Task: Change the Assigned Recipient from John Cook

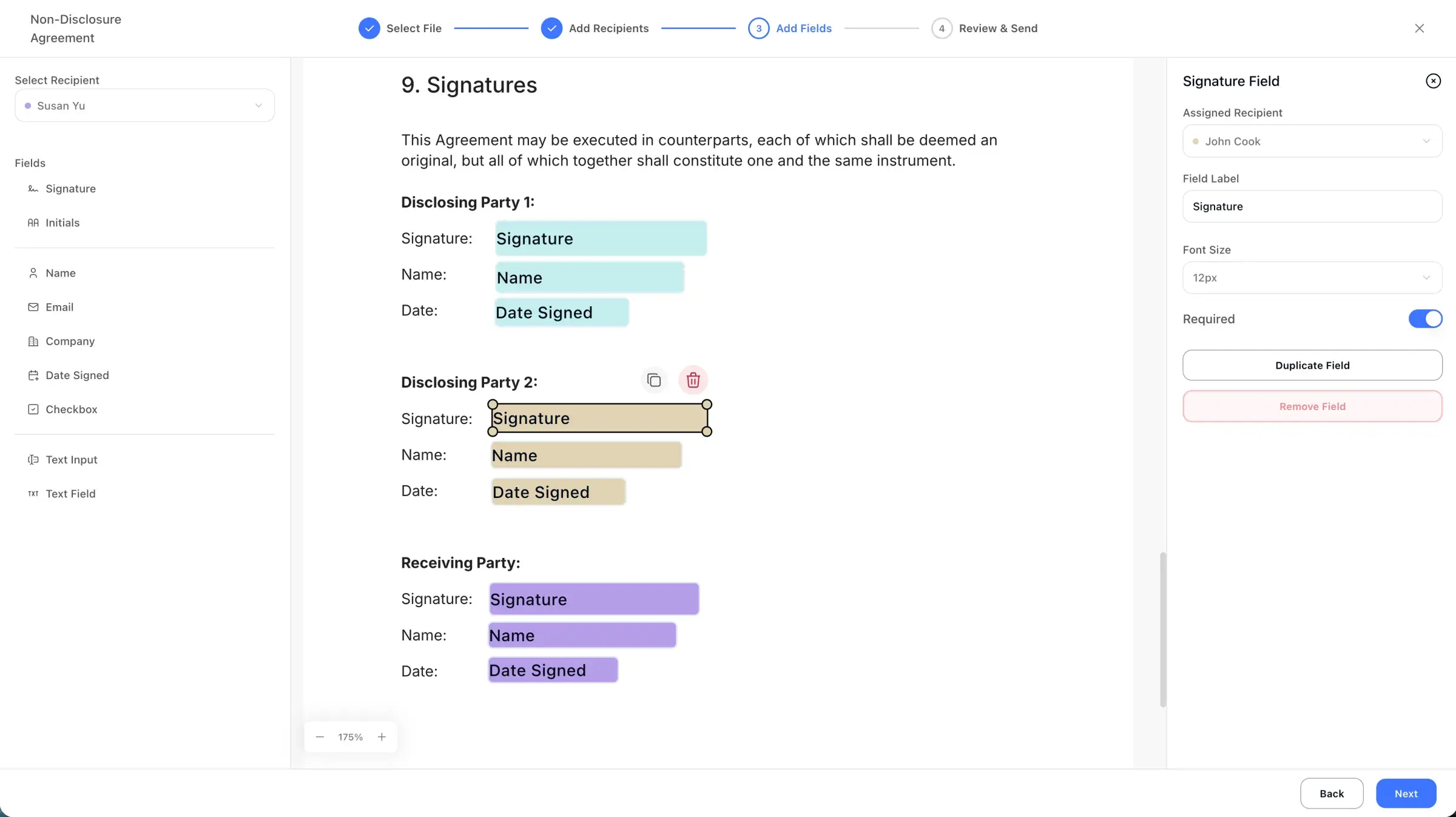Action: point(1312,141)
